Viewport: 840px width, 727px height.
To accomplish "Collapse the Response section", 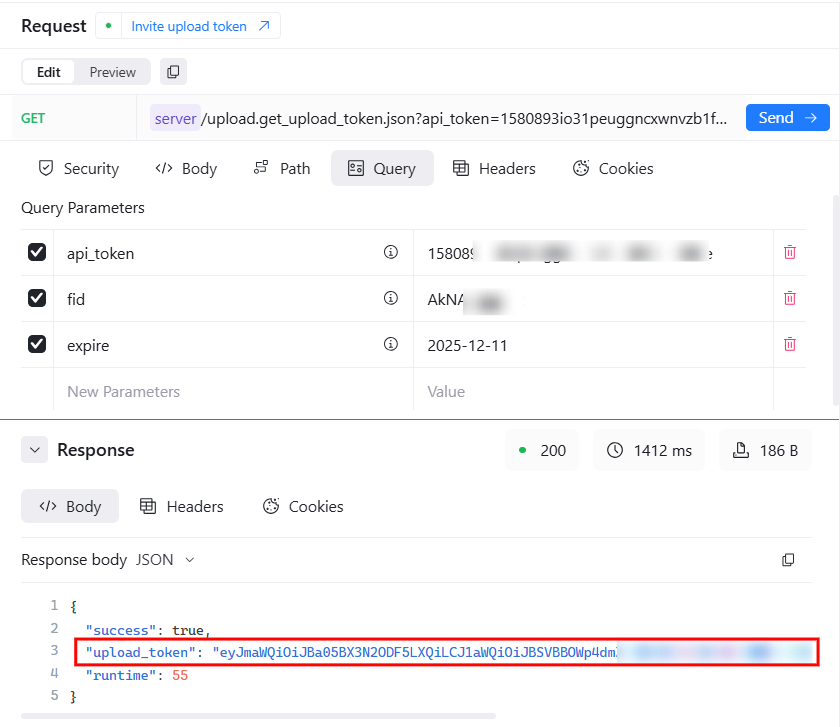I will 35,450.
